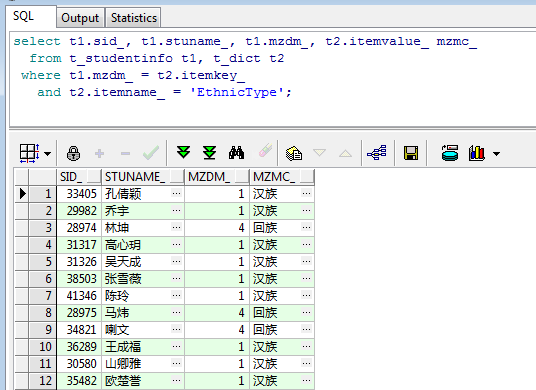
Task: Open the Output tab
Action: pyautogui.click(x=80, y=18)
